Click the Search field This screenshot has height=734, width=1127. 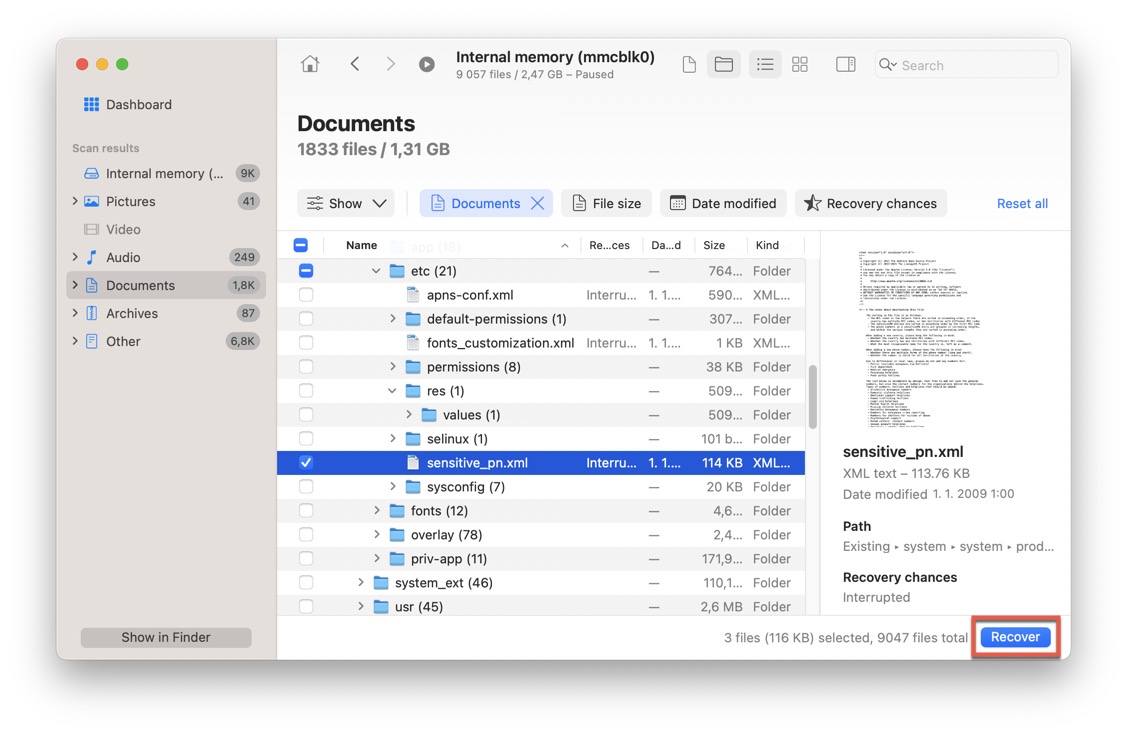tap(966, 65)
